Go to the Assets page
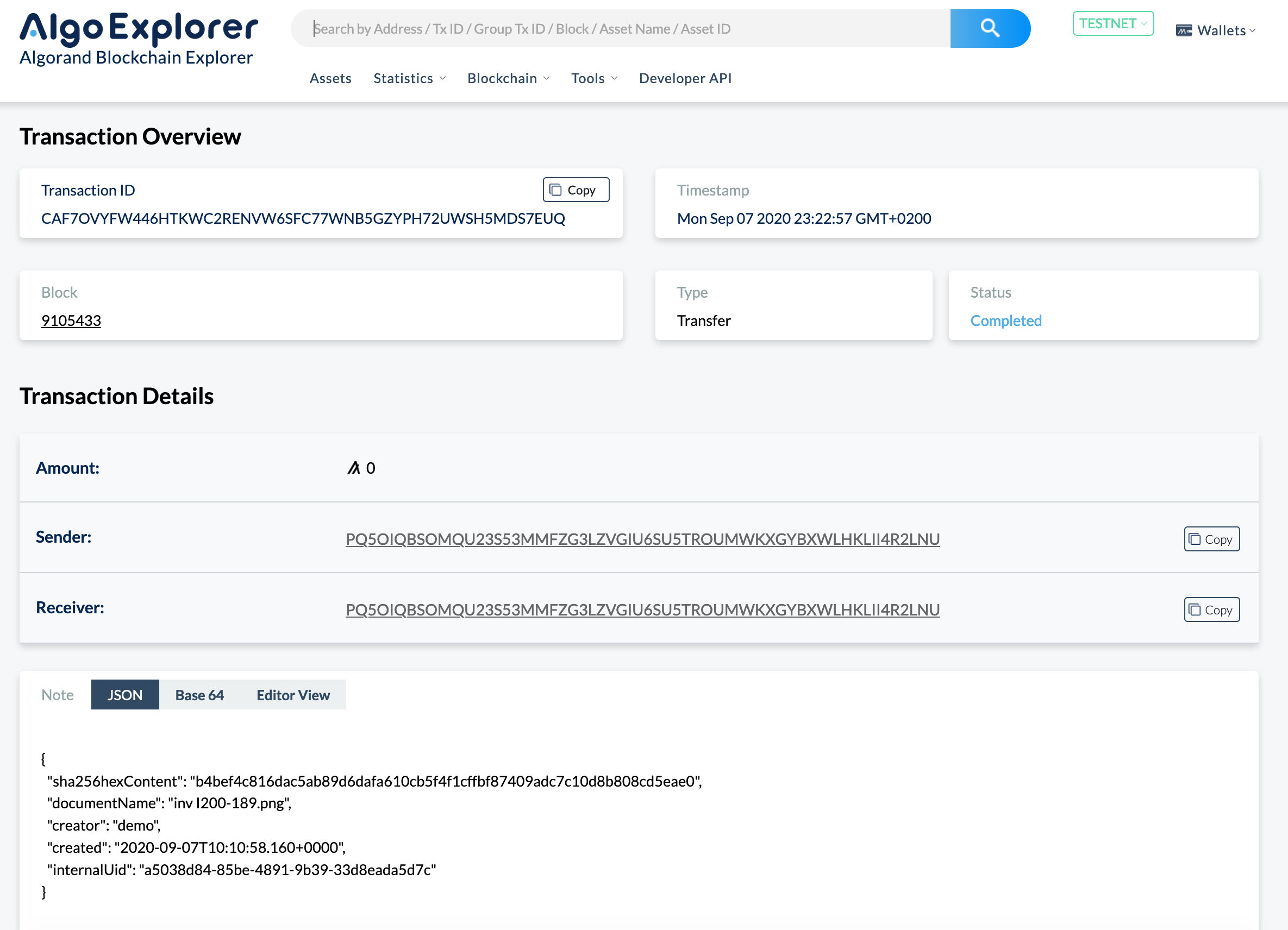This screenshot has width=1288, height=930. [x=330, y=78]
